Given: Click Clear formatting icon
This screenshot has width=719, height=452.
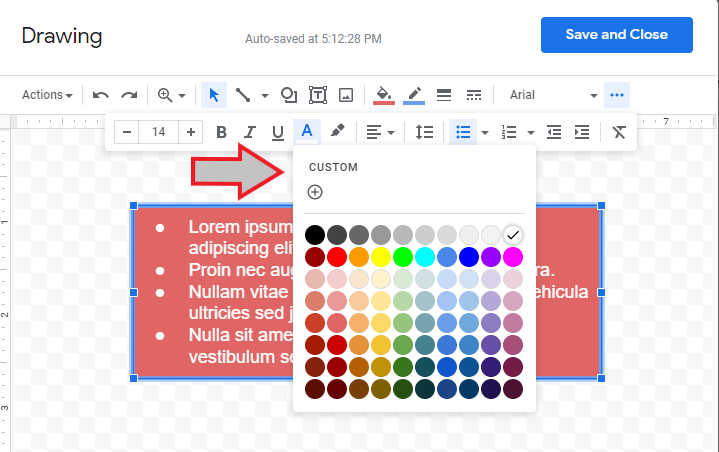Looking at the screenshot, I should (x=619, y=132).
